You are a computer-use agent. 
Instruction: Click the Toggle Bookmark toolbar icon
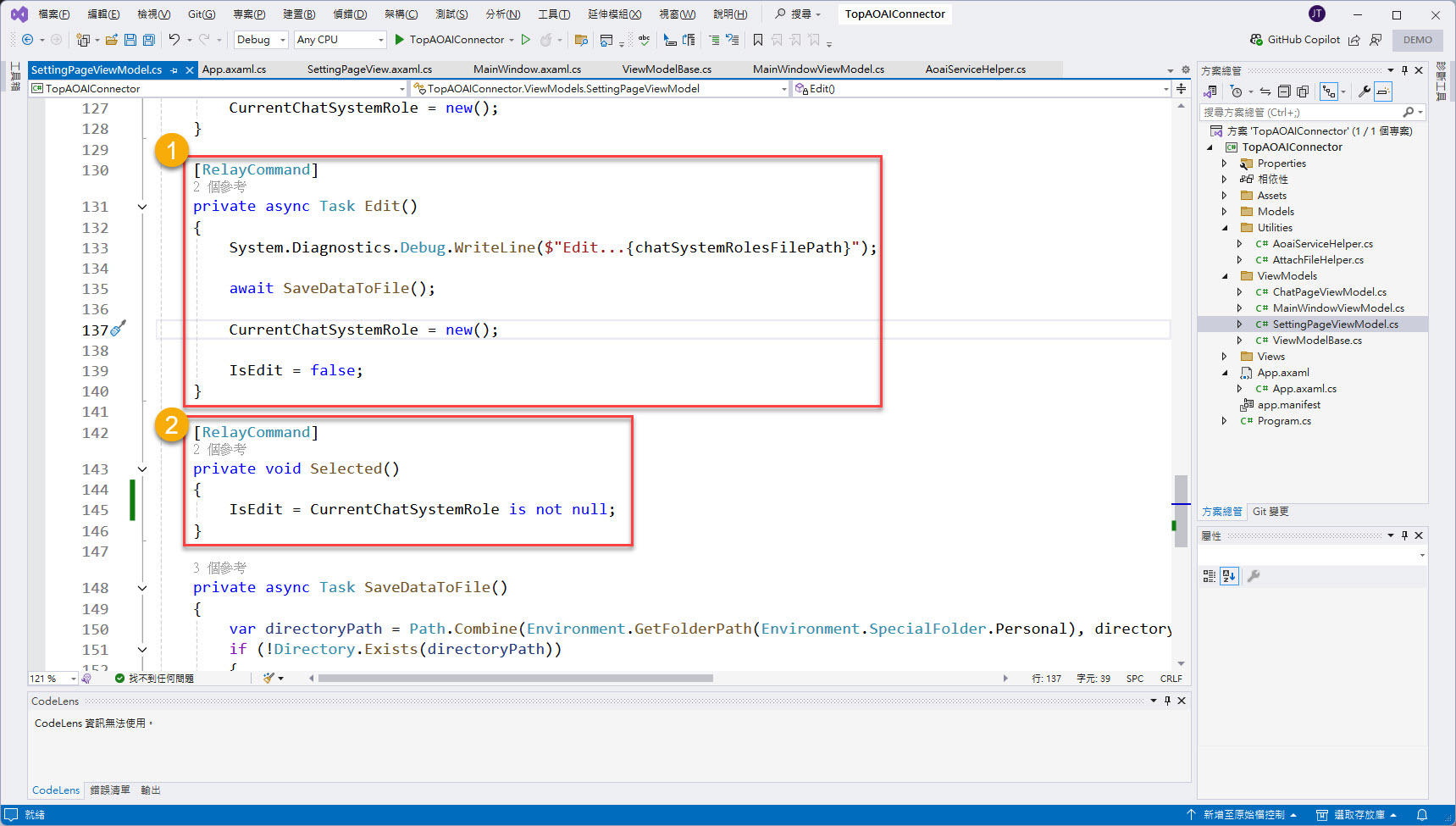coord(757,40)
